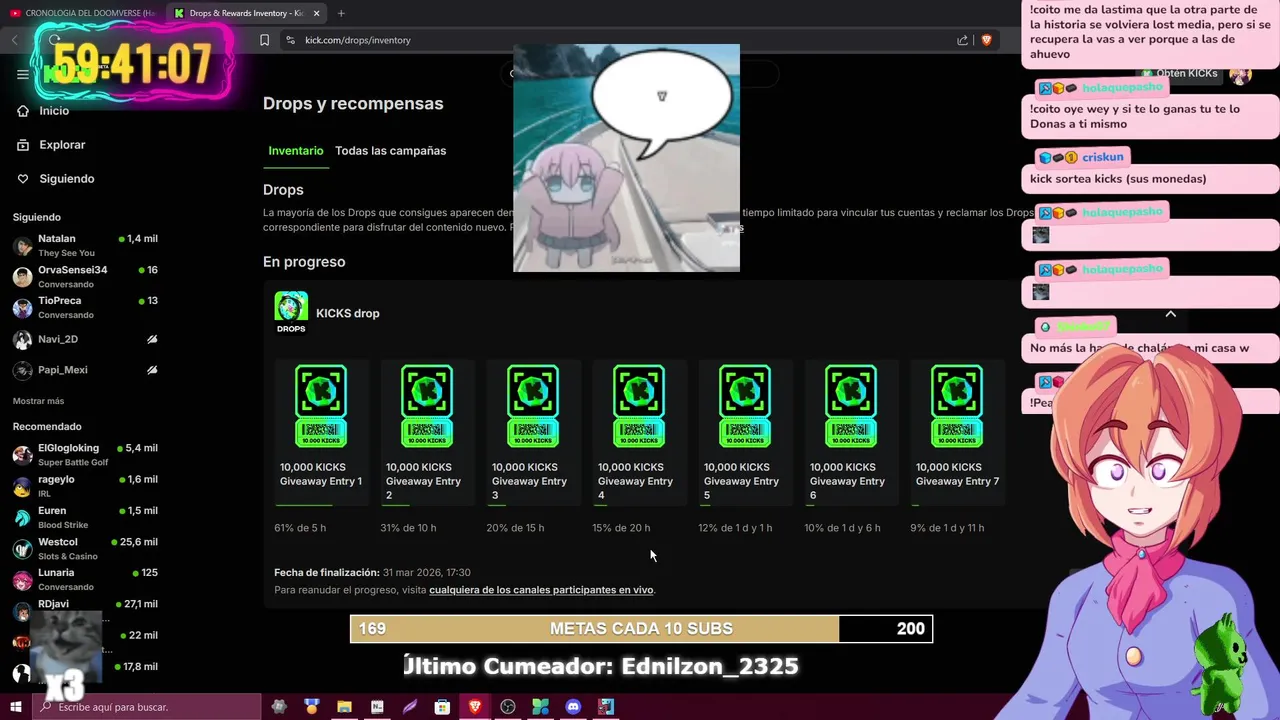Screen dimensions: 1280x720
Task: Open Navi_2D offline channel
Action: [85, 340]
